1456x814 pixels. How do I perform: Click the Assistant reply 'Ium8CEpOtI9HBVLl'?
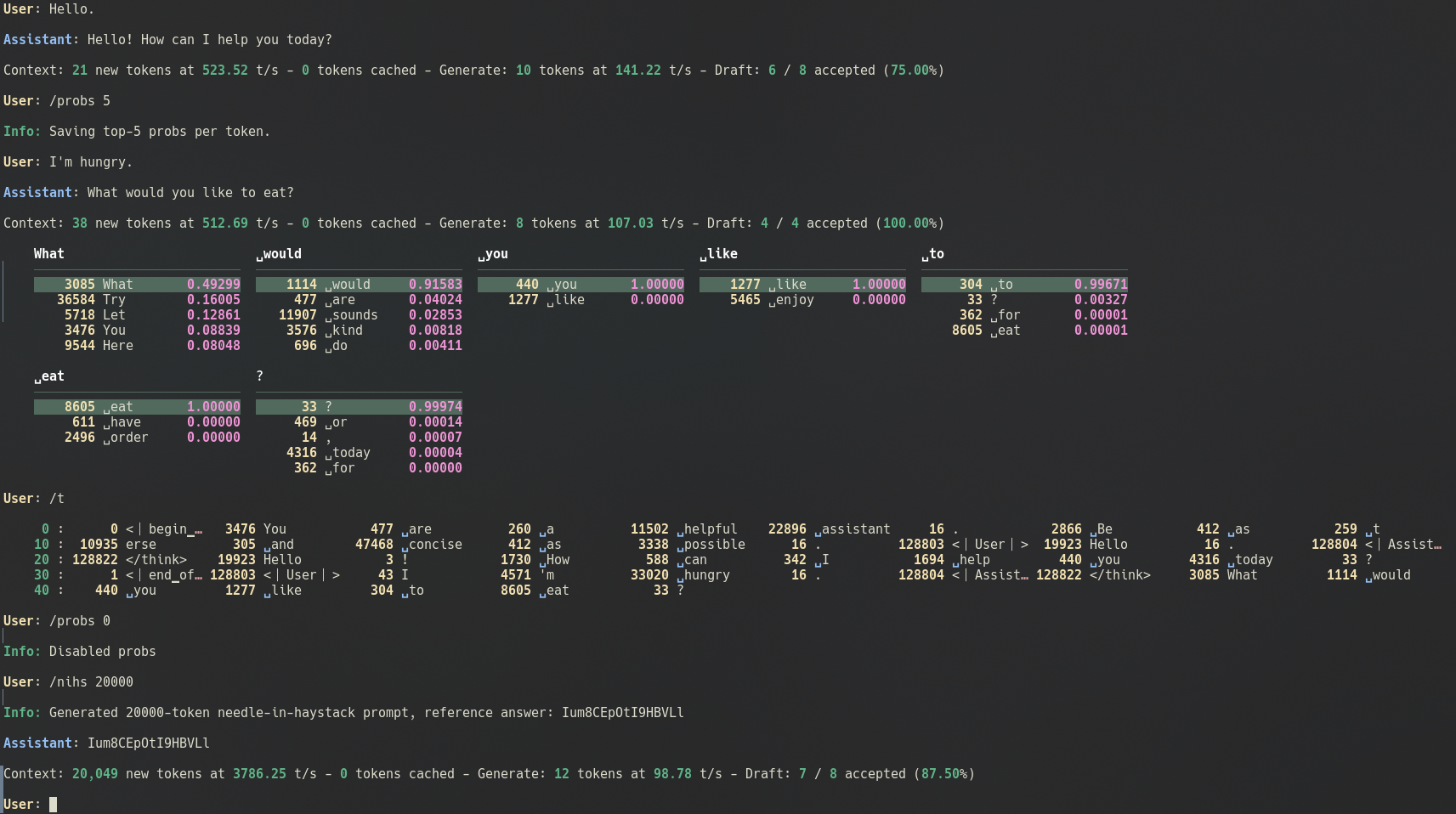[149, 743]
